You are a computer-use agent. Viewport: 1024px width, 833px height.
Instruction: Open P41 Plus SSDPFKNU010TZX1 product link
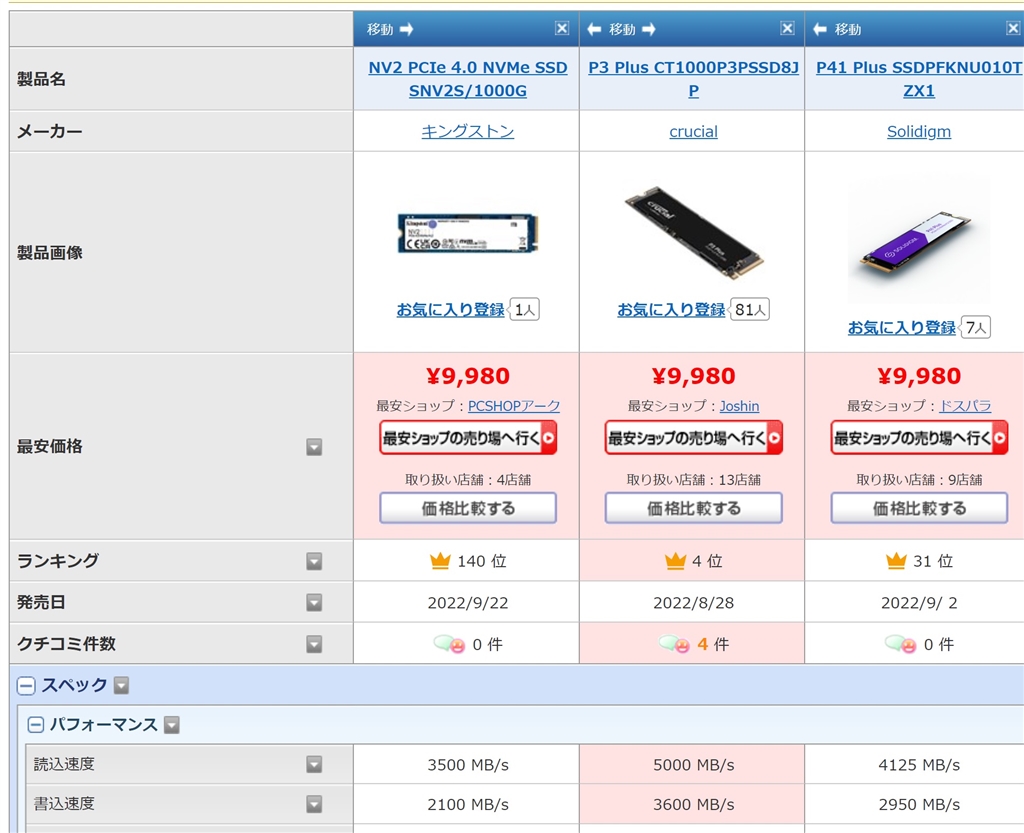(x=919, y=79)
